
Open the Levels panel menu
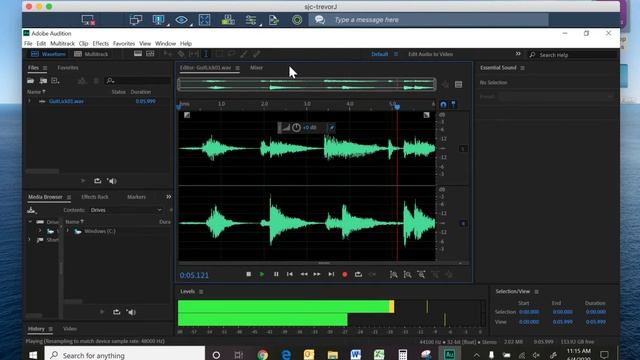[201, 292]
